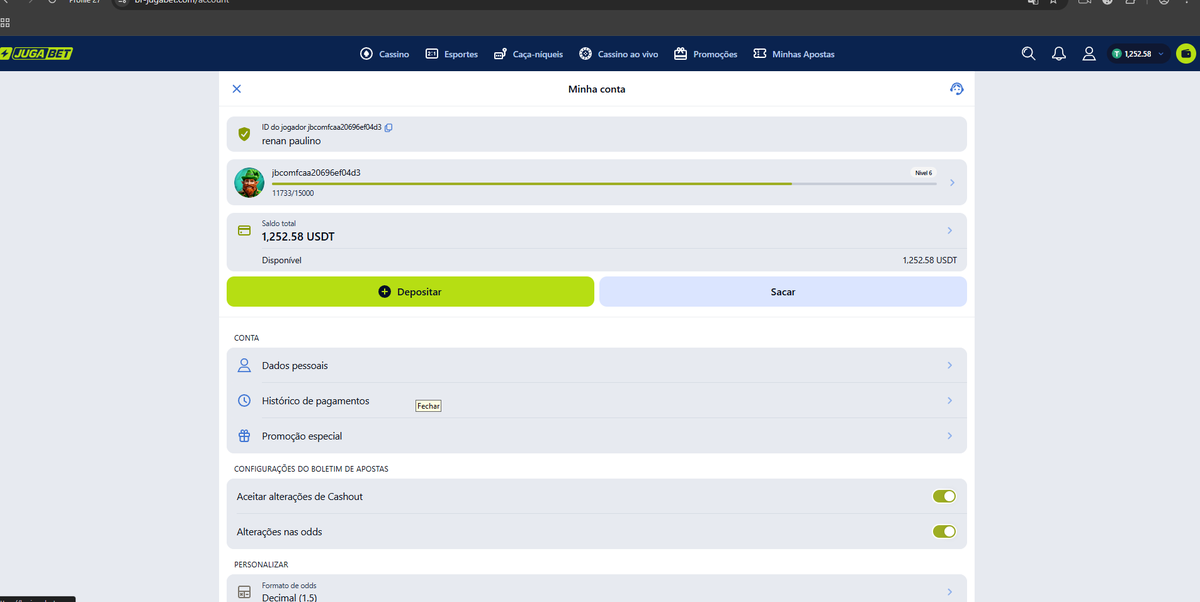Click the green Depositar button
This screenshot has height=602, width=1200.
[410, 292]
